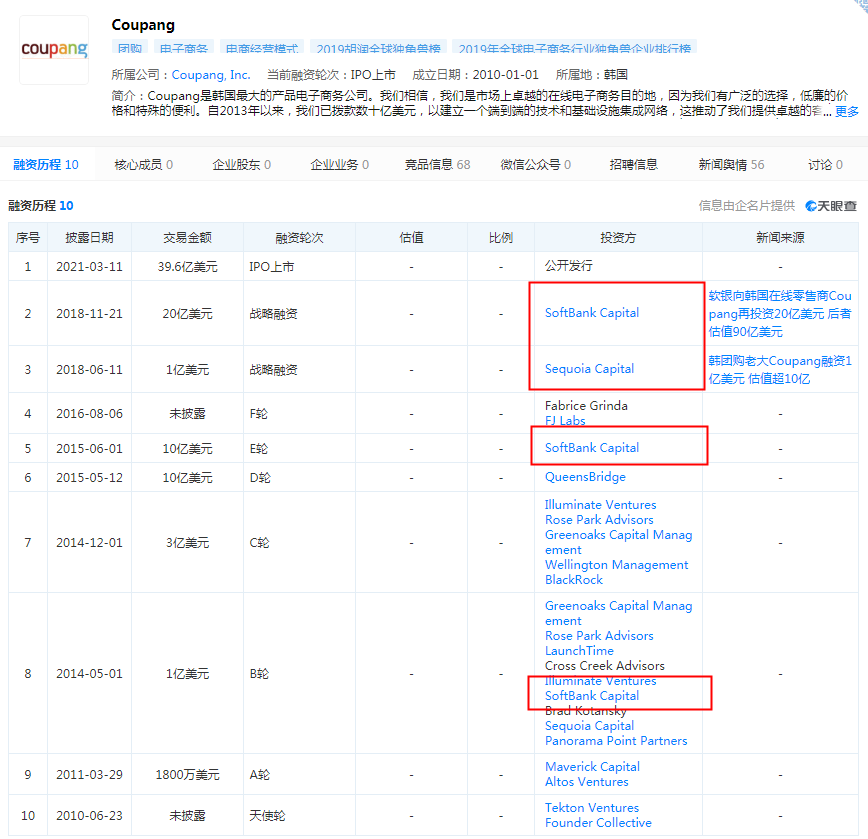Viewport: 868px width, 839px height.
Task: Open the 2019年全球电子商务行业独角兽企业排行榜 tag
Action: [575, 48]
